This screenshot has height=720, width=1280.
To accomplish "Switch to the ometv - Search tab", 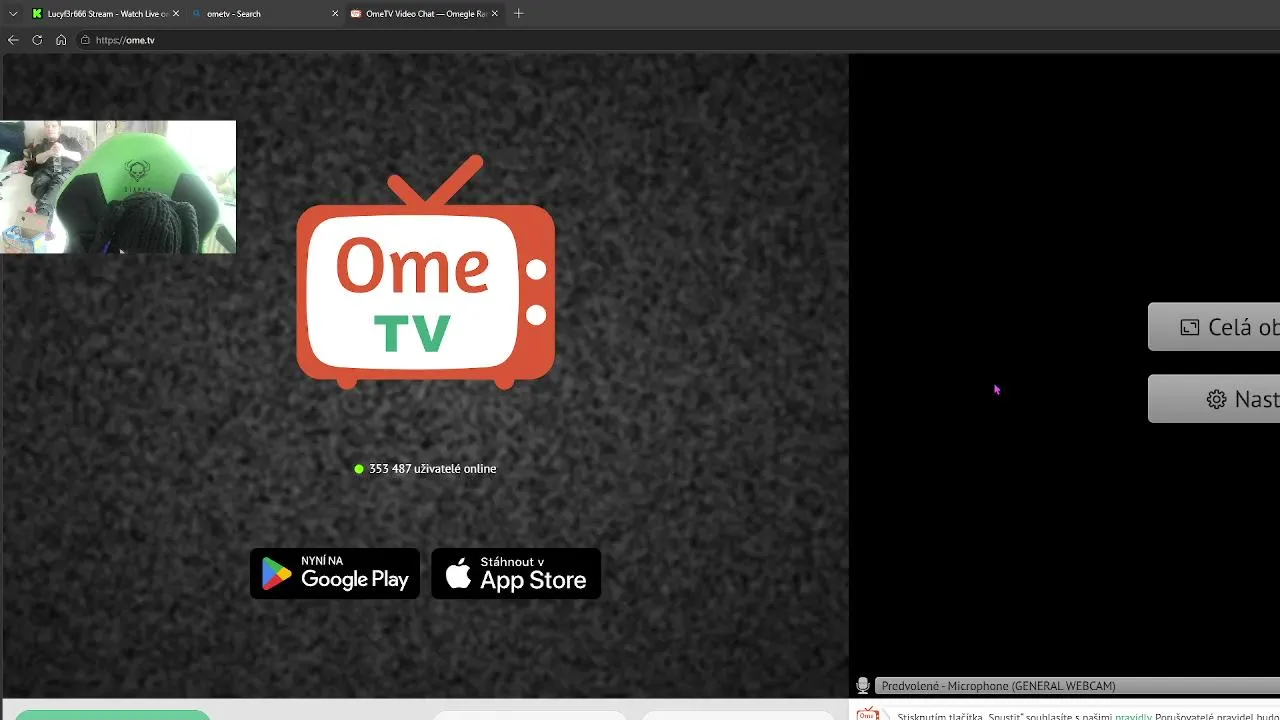I will click(262, 14).
